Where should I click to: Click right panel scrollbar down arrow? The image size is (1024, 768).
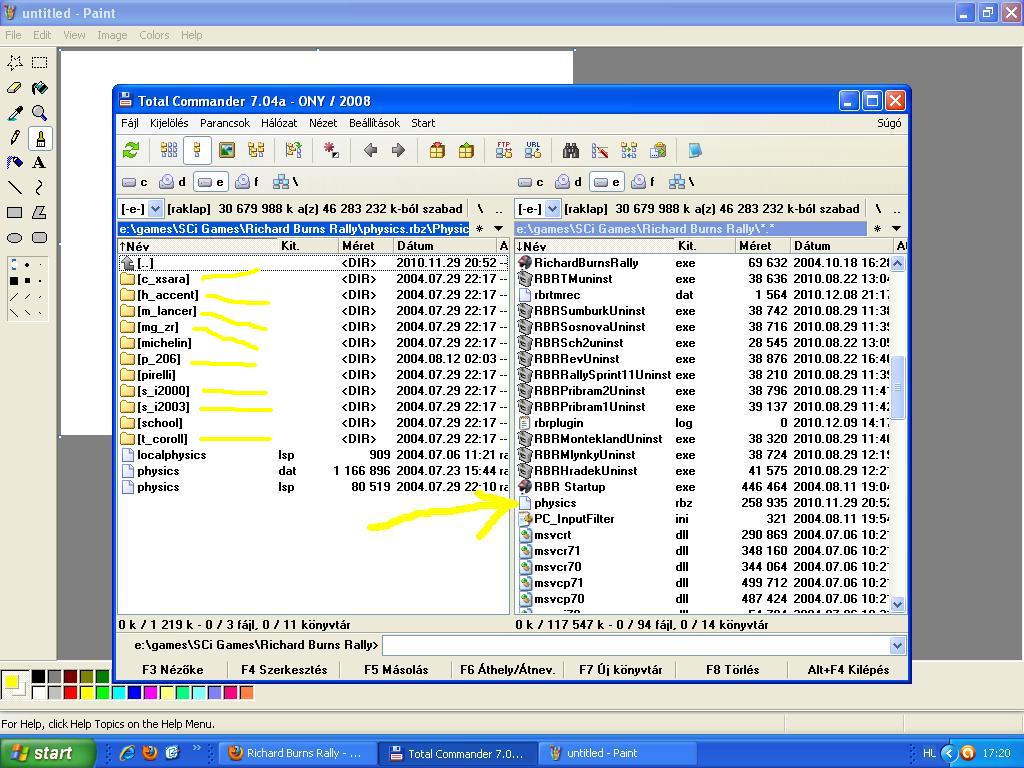897,605
